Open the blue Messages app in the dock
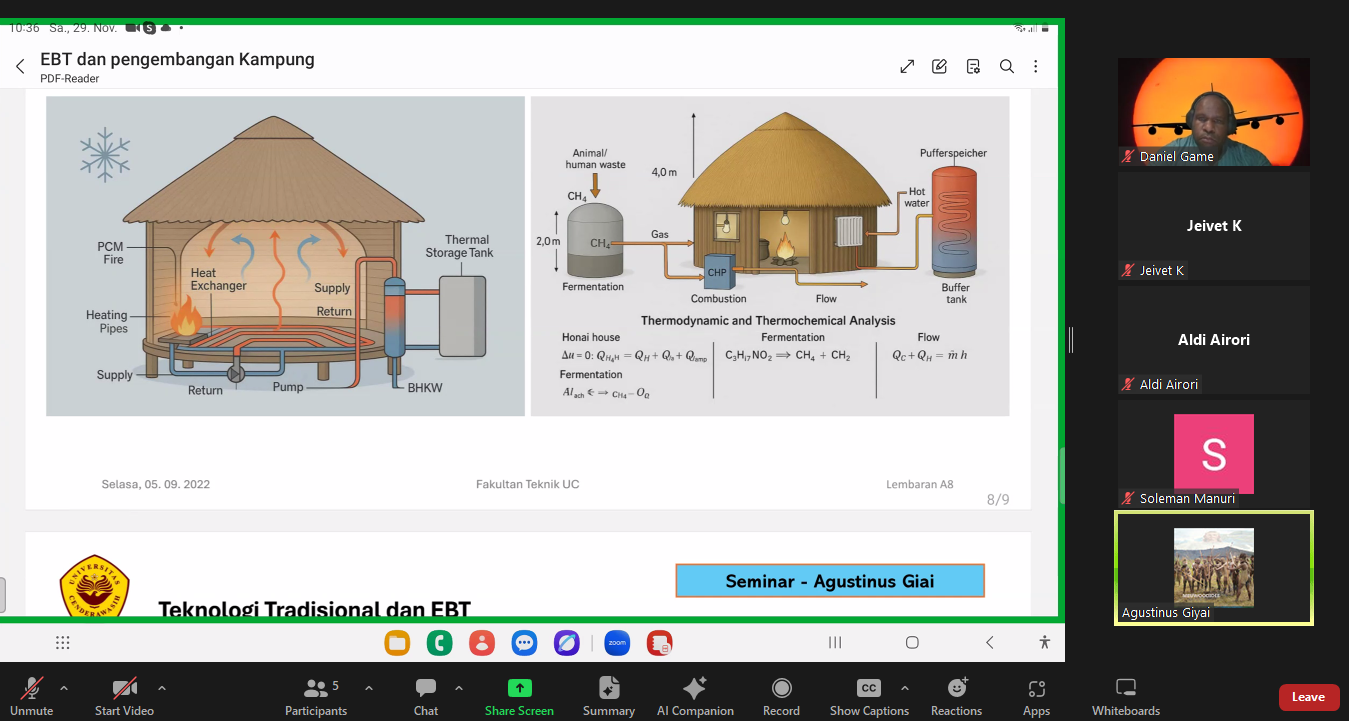The height and width of the screenshot is (721, 1349). click(x=524, y=643)
